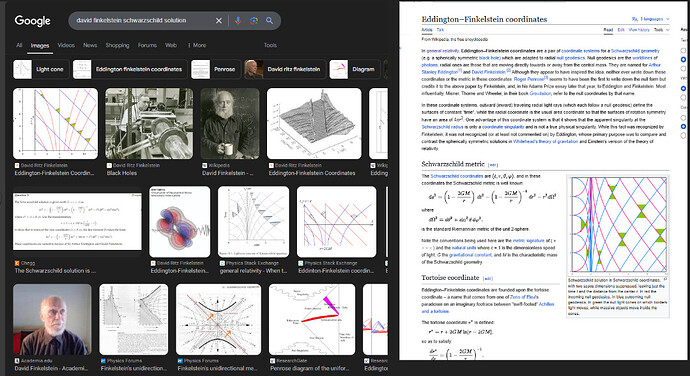690x376 pixels.
Task: Follow the 'Gravitation' book link
Action: (540, 93)
